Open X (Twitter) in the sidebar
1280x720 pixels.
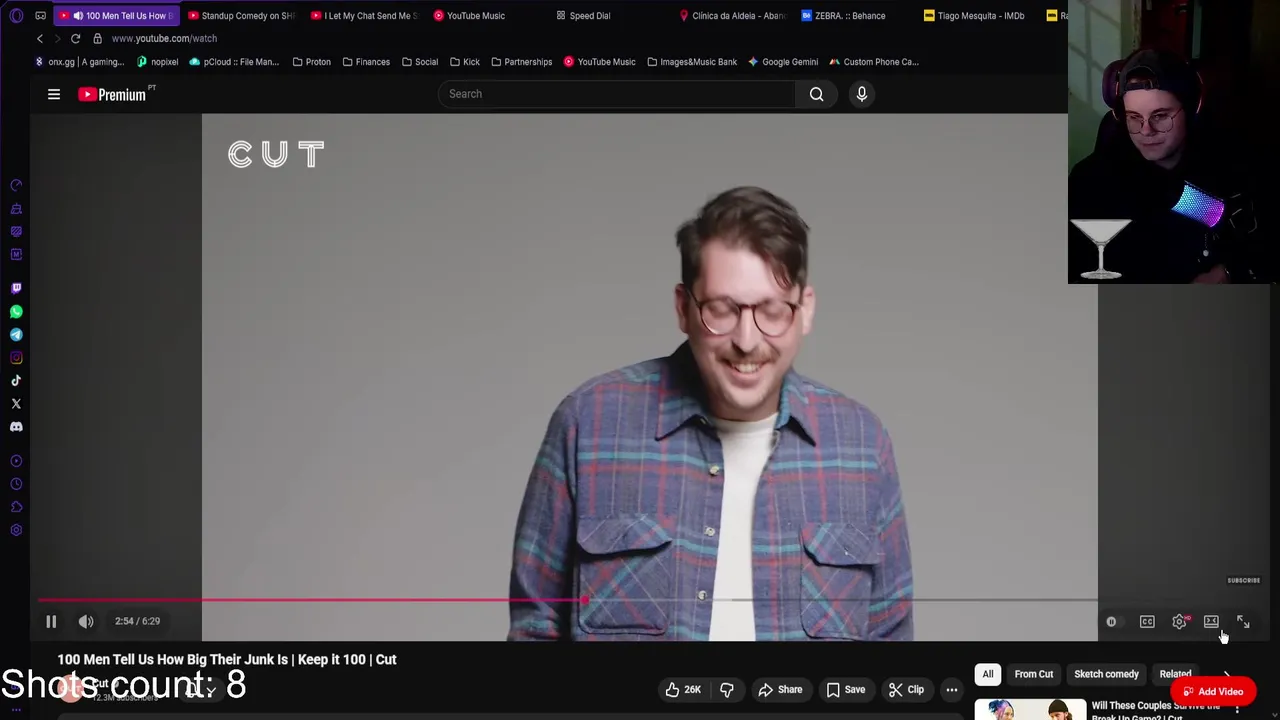[x=16, y=404]
